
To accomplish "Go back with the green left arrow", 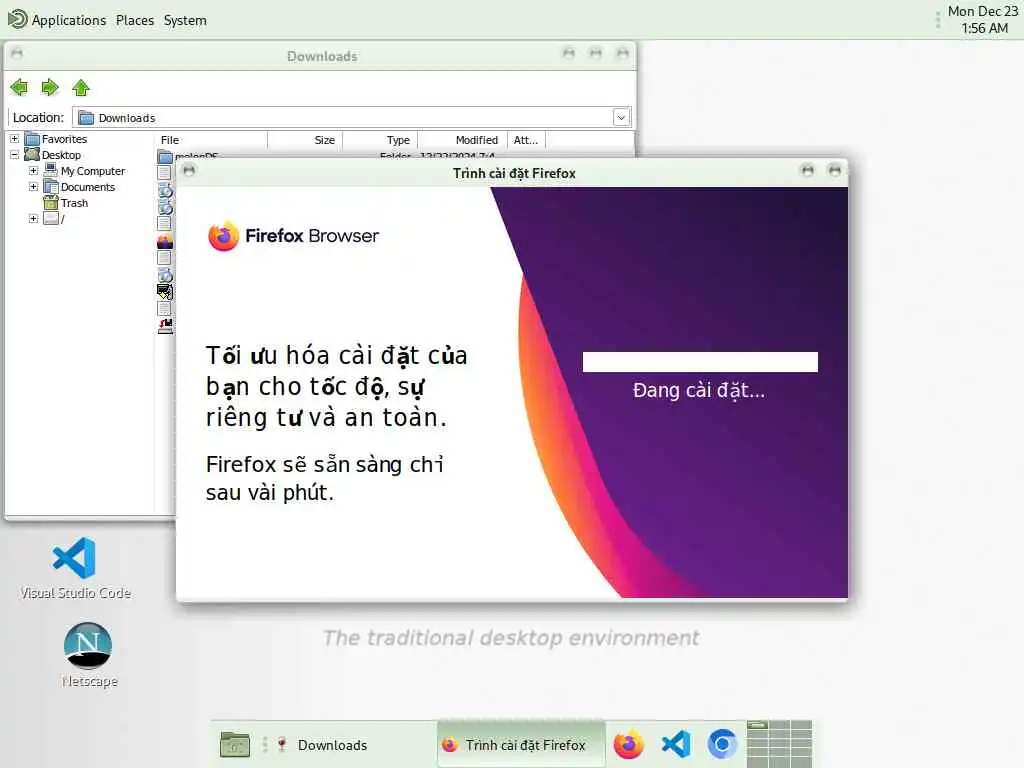I will (19, 87).
